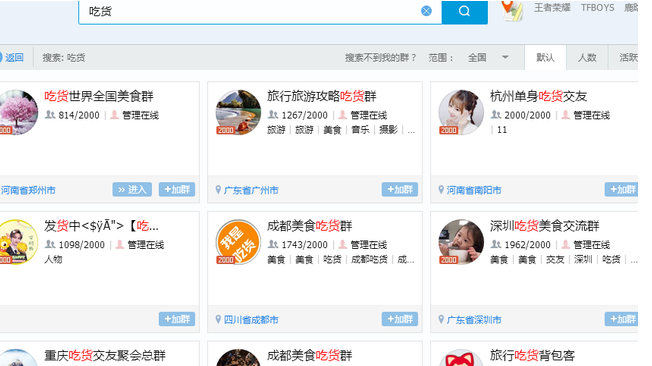Click 进入 button for 吃货世界全国美食群
This screenshot has width=652, height=366.
click(132, 190)
